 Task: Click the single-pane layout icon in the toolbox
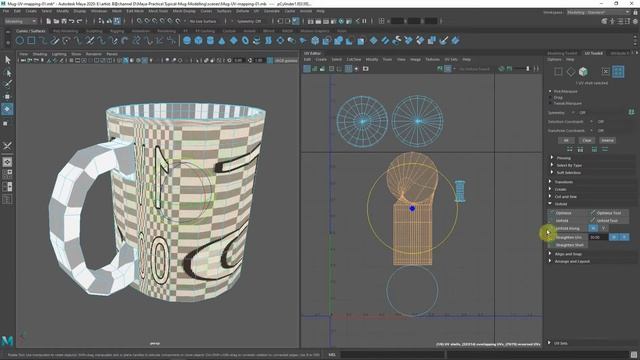pyautogui.click(x=7, y=162)
